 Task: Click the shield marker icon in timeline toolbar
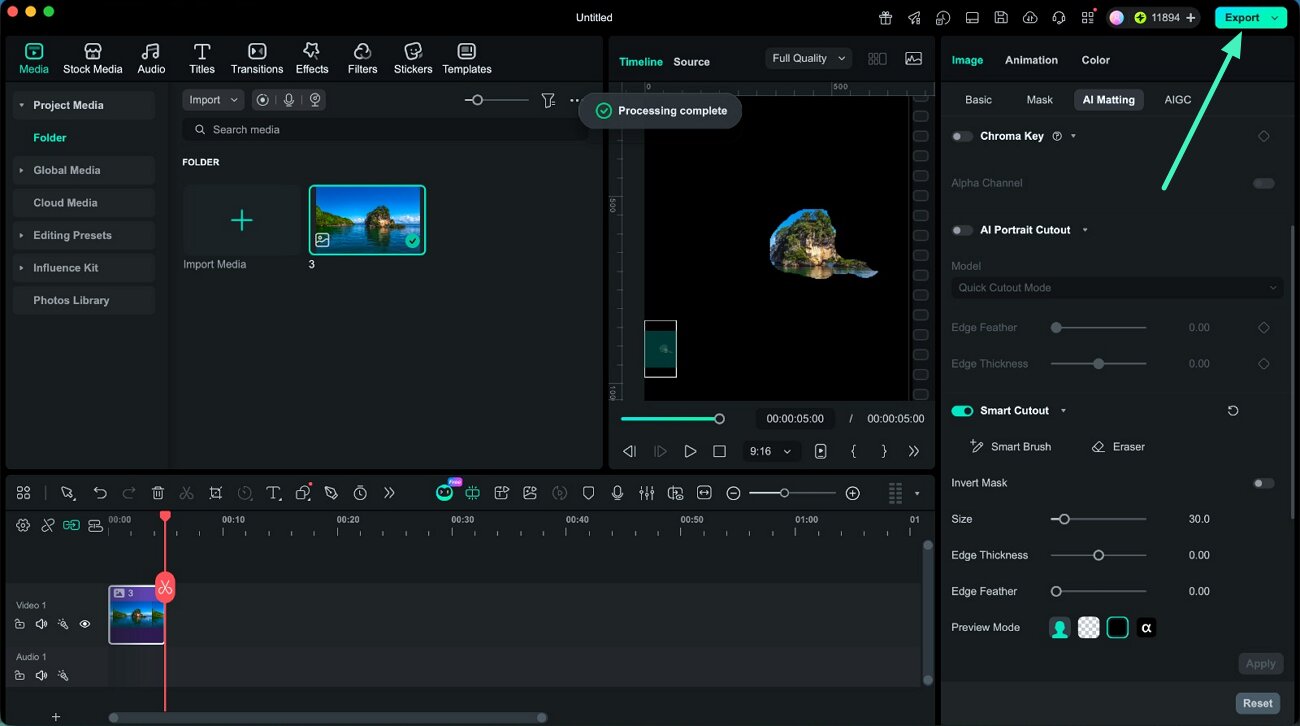[x=588, y=493]
